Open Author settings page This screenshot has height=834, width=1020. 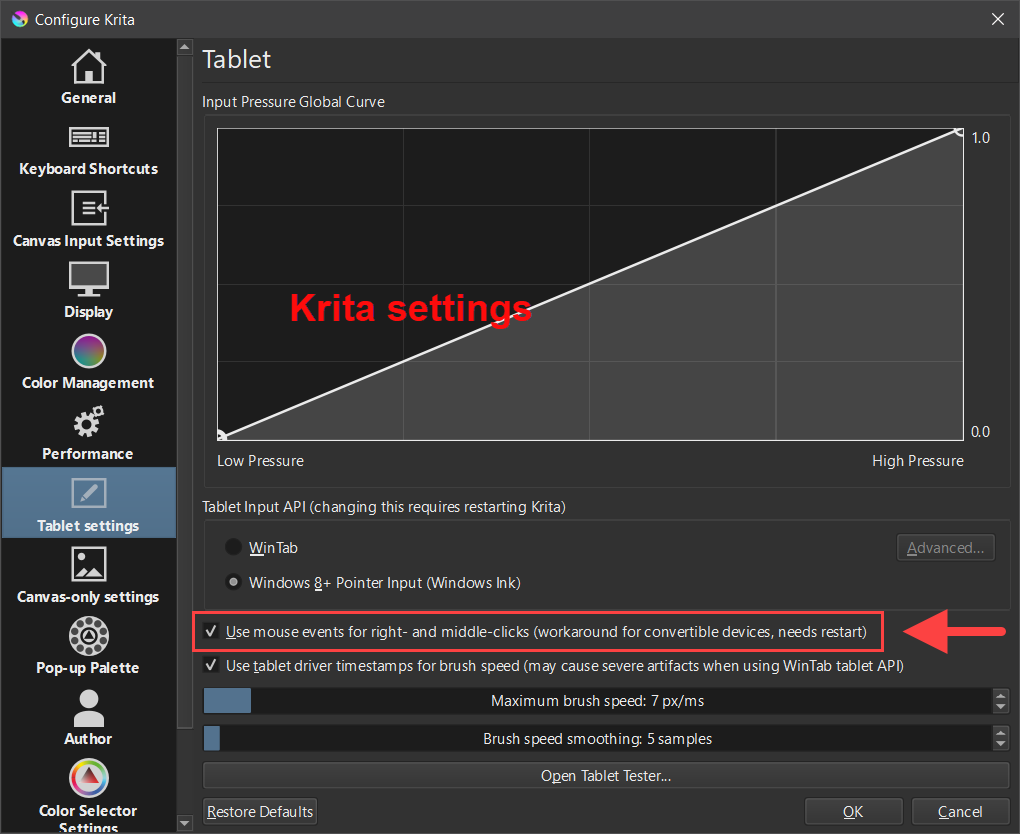tap(88, 717)
